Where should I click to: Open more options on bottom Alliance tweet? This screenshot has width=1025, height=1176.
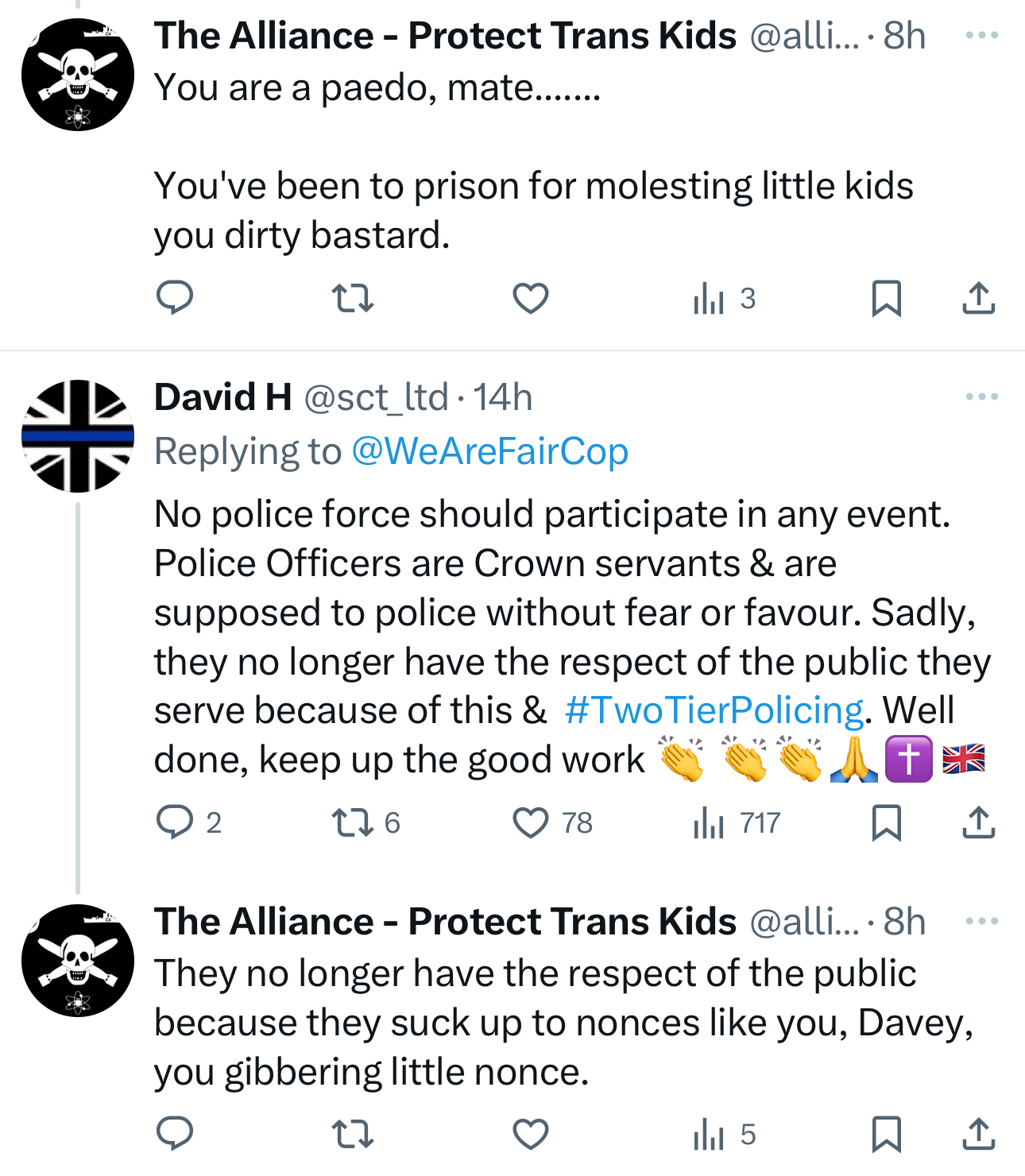981,922
